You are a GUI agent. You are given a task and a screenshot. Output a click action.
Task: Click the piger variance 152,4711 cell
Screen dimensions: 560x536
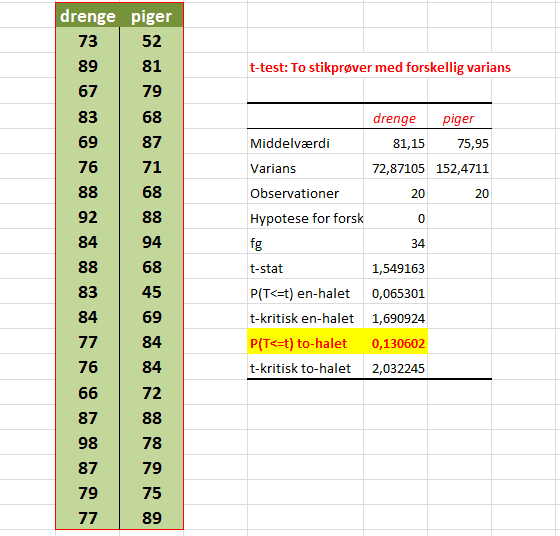click(459, 168)
